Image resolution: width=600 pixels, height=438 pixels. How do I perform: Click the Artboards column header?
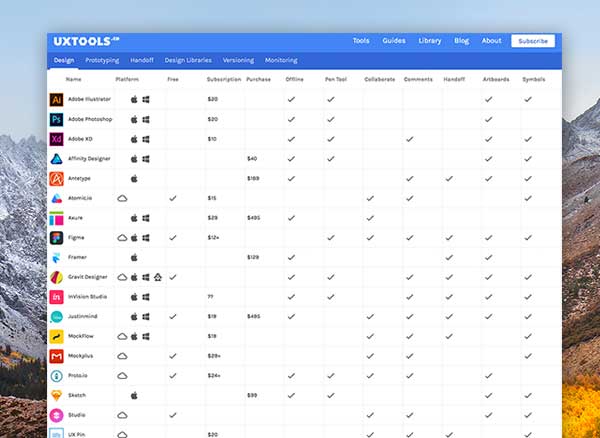click(x=496, y=80)
